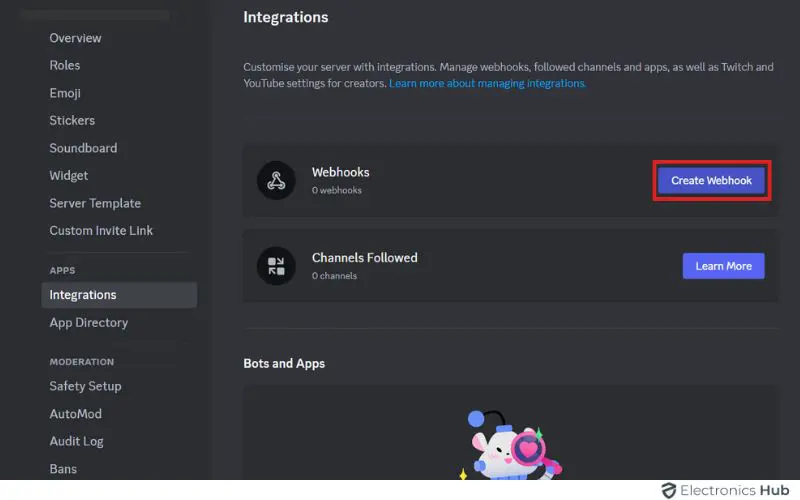Open the Bans list

pos(63,469)
